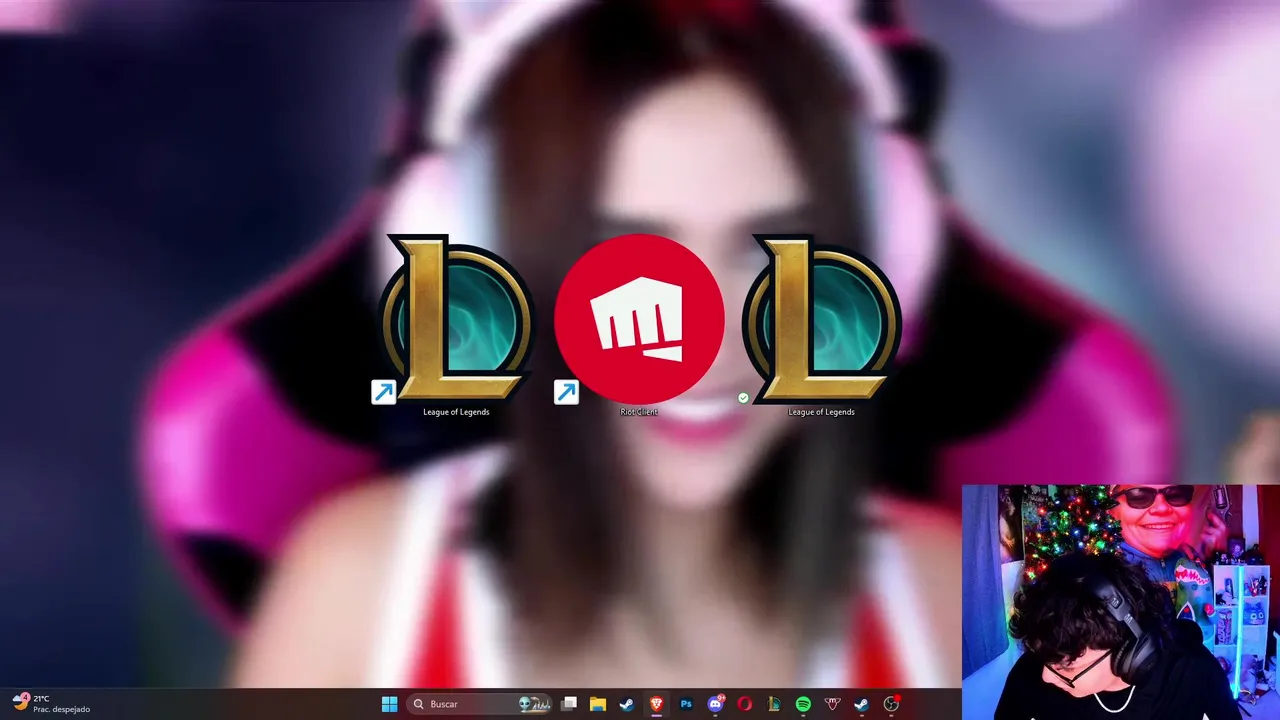Screen dimensions: 1280x720
Task: Select the 'Riot Client' icon label
Action: (639, 412)
